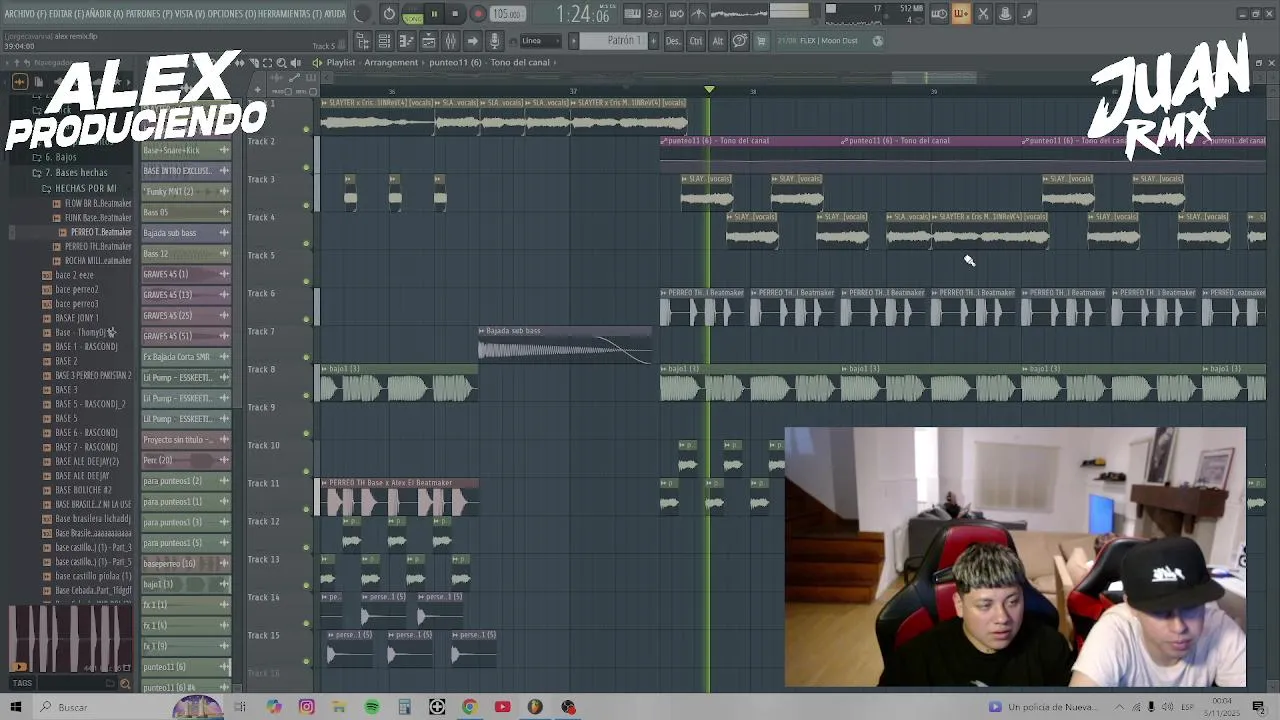This screenshot has height=720, width=1280.
Task: Click the Alt toolbar button
Action: coord(717,41)
